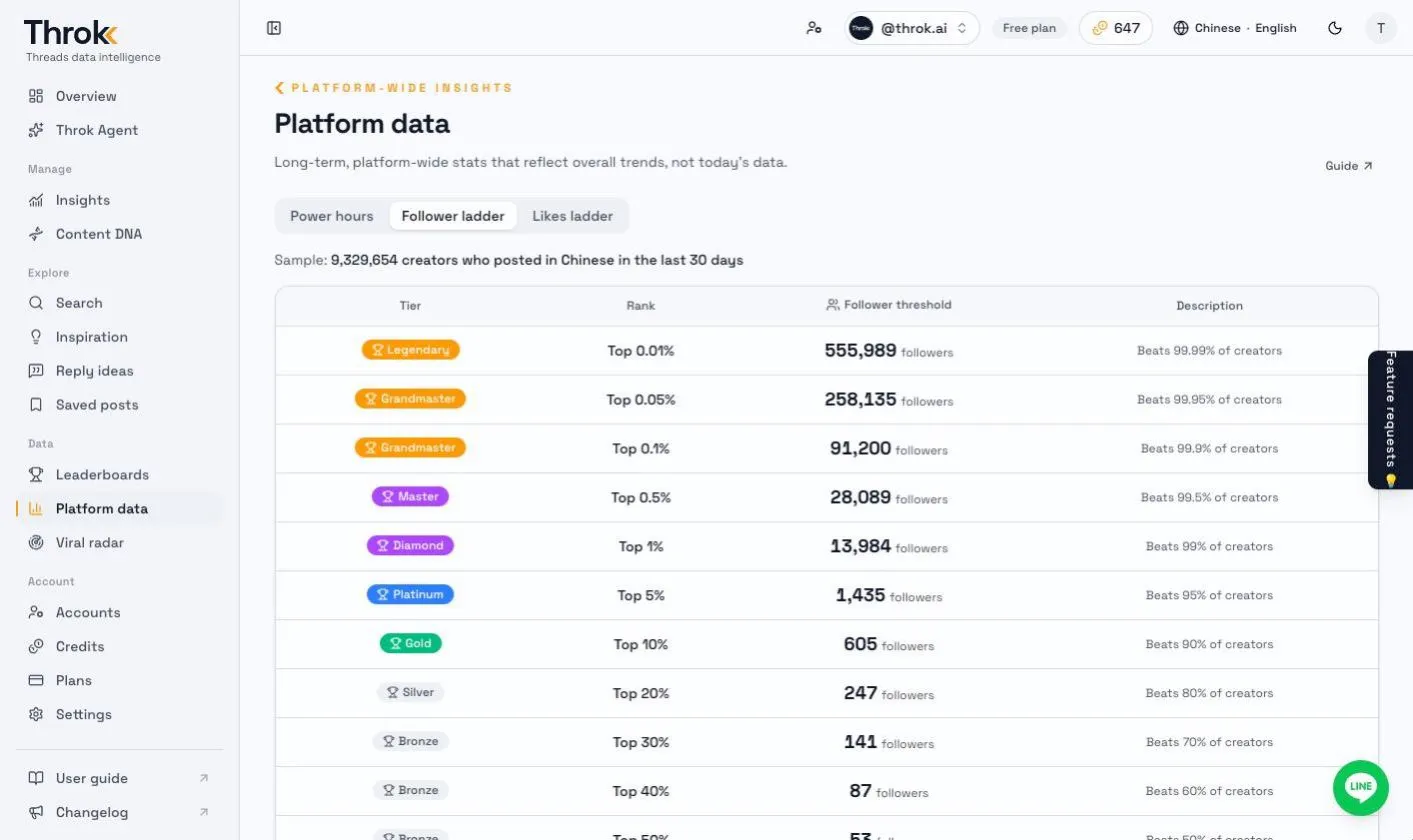Click the Throk Agent sparkle icon
The height and width of the screenshot is (840, 1413).
[x=36, y=130]
